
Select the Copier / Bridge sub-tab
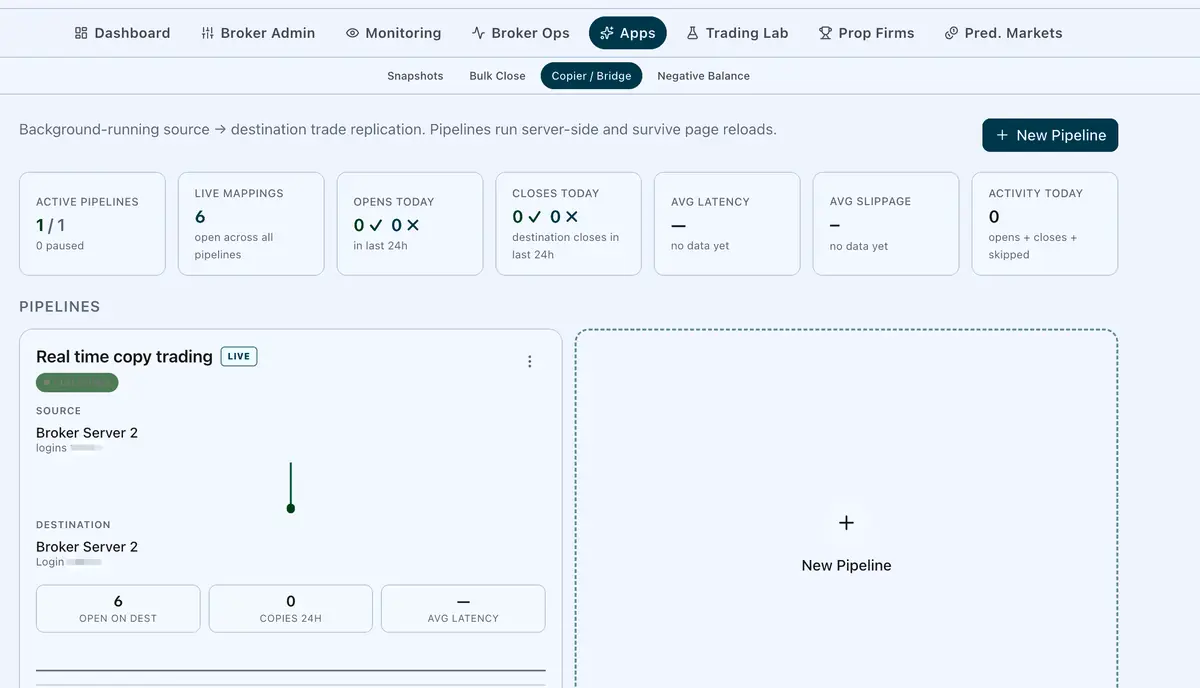[x=592, y=76]
